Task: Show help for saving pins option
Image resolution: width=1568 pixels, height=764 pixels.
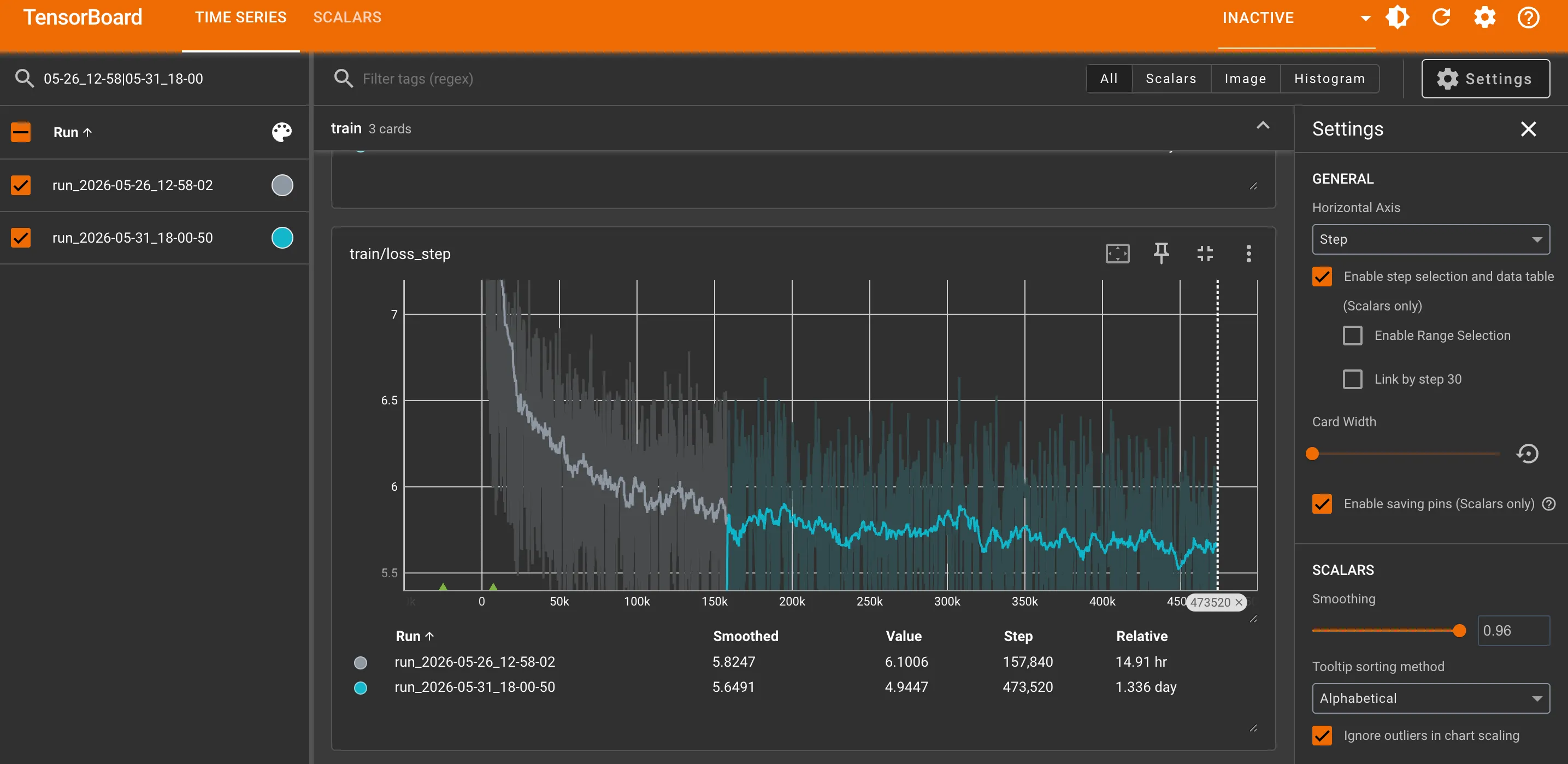Action: (1549, 503)
